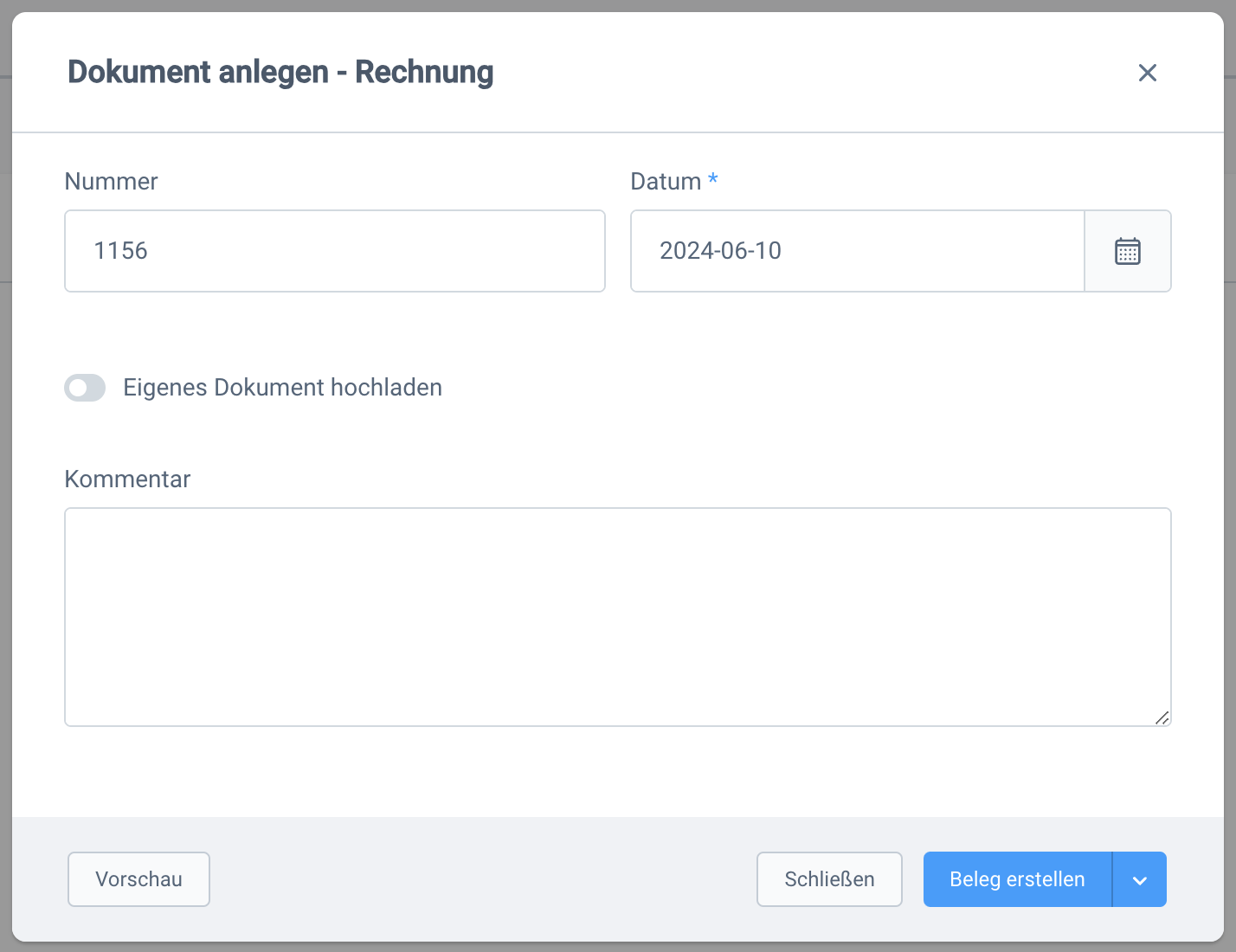Image resolution: width=1236 pixels, height=952 pixels.
Task: Click the 'Dokument anlegen - Rechnung' dialog title
Action: (280, 72)
